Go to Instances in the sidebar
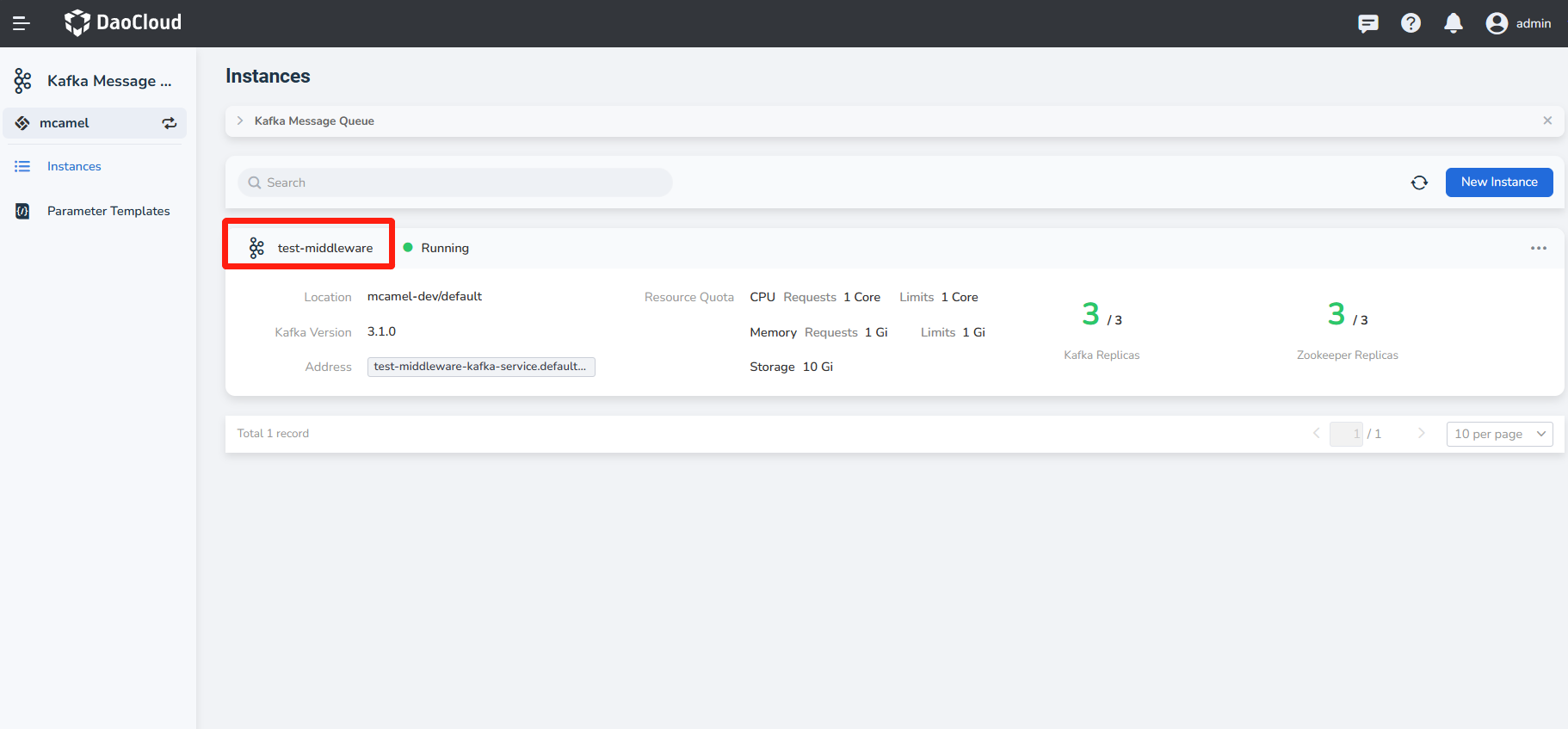1568x729 pixels. (74, 166)
